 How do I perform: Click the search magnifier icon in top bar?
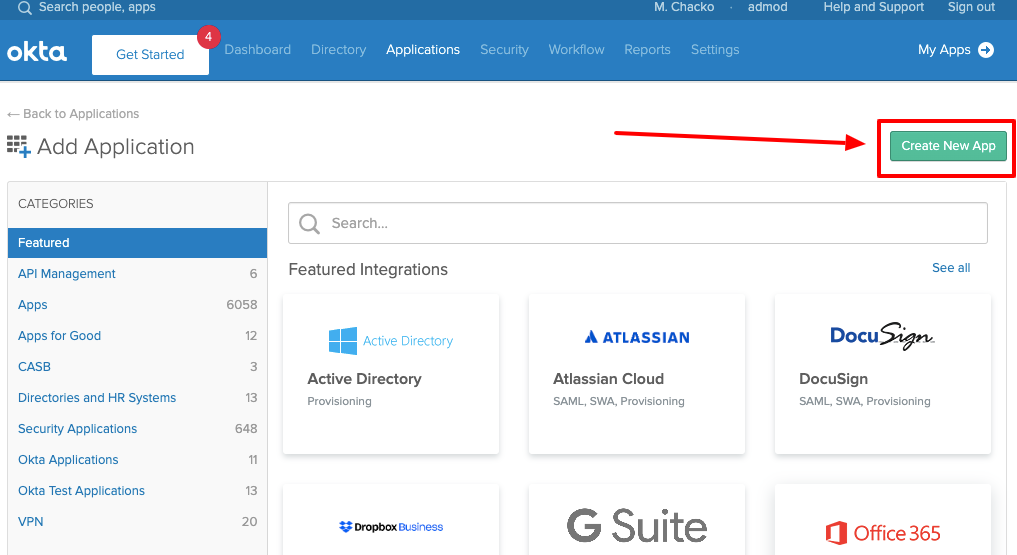pos(25,8)
